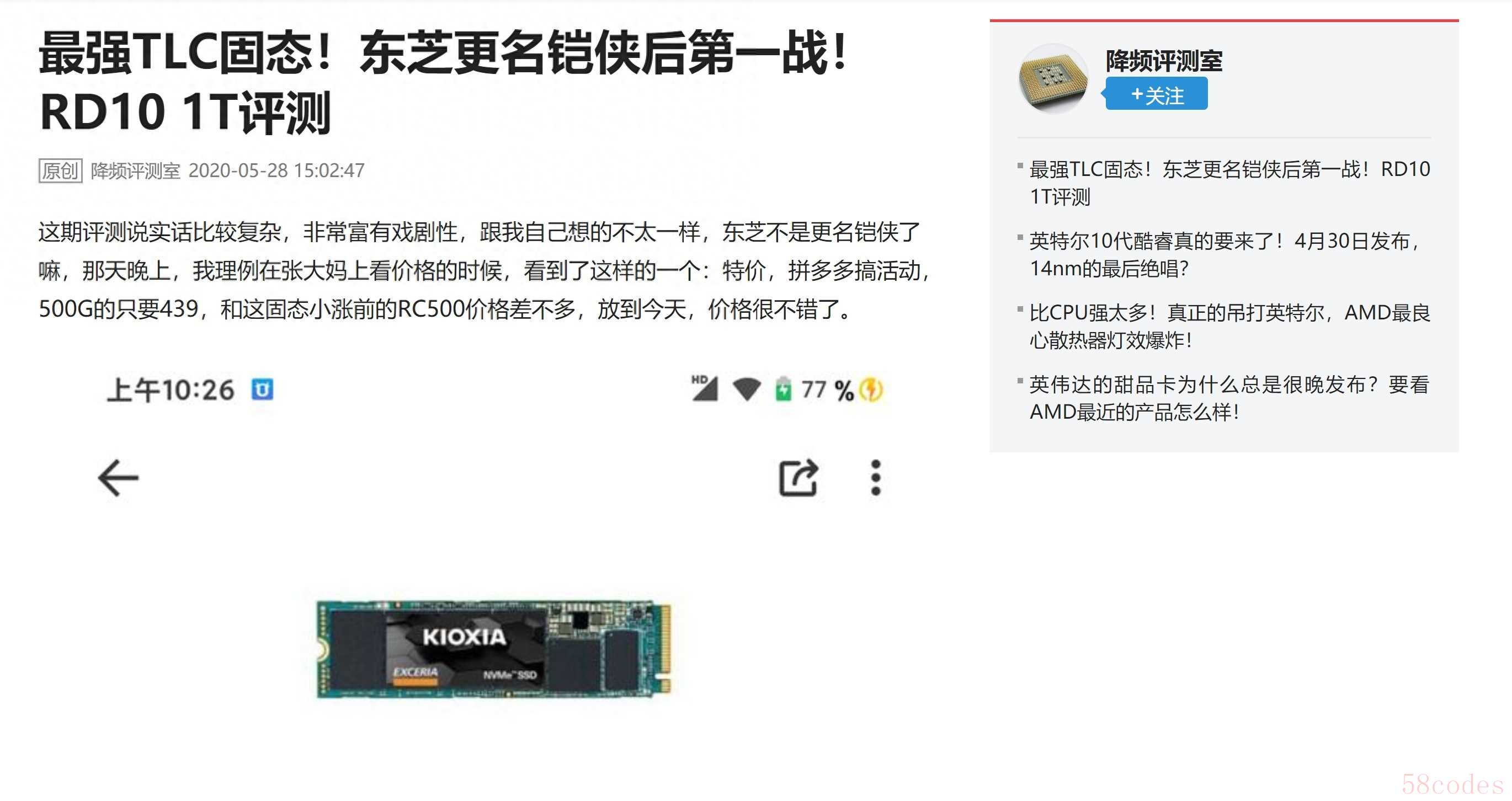Image resolution: width=1512 pixels, height=801 pixels.
Task: Open the 降频评测室 author name in sidebar
Action: click(1164, 61)
